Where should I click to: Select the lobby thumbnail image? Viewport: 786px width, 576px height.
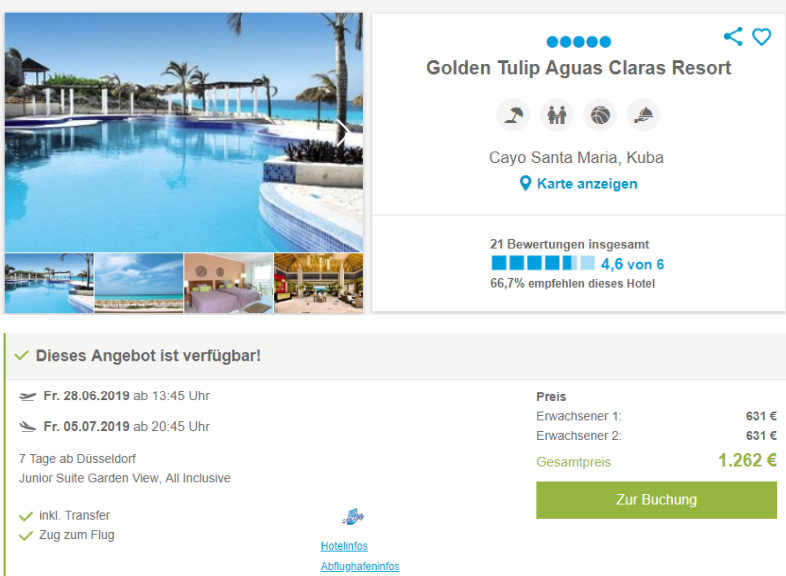[318, 283]
